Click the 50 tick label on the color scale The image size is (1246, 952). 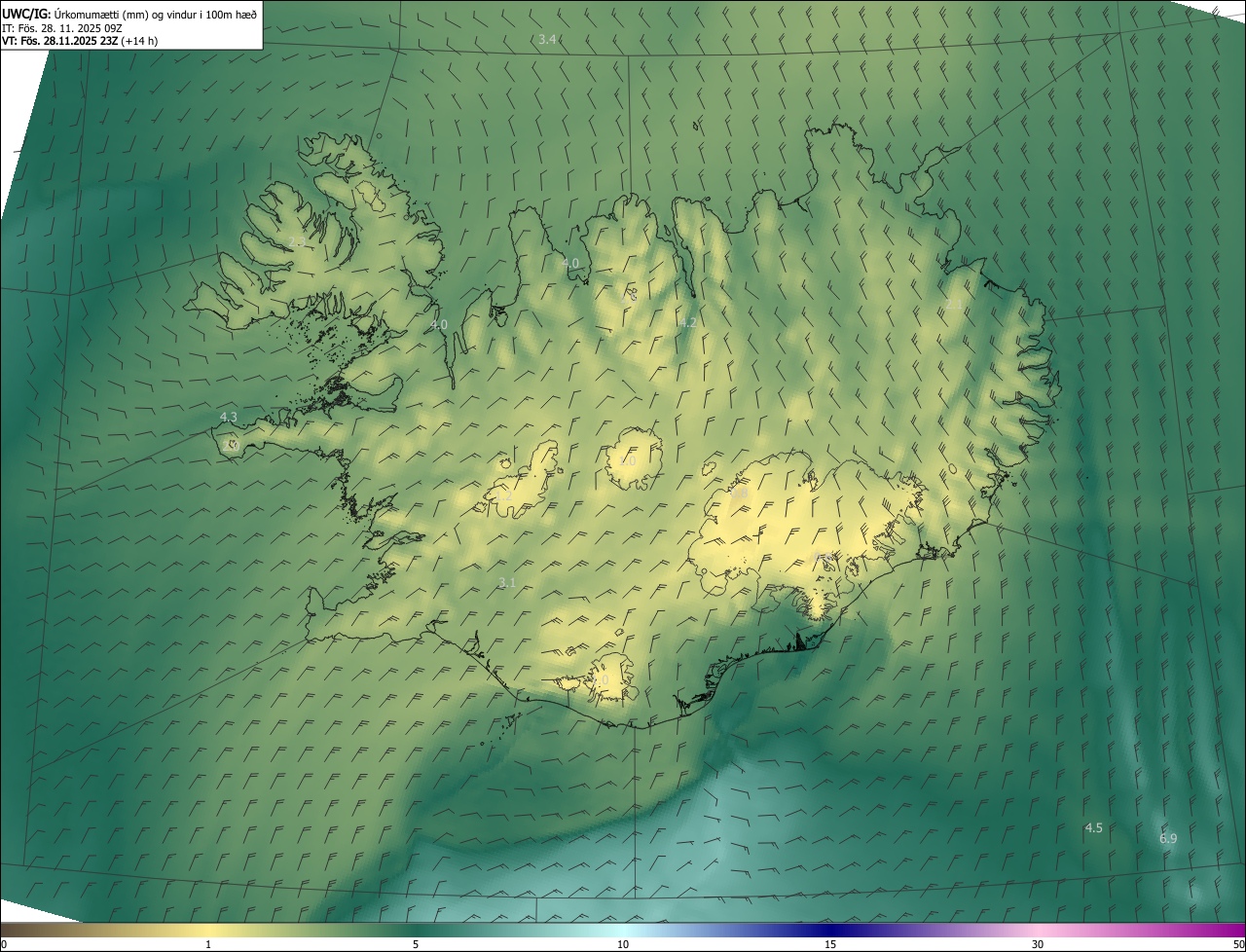click(1238, 944)
